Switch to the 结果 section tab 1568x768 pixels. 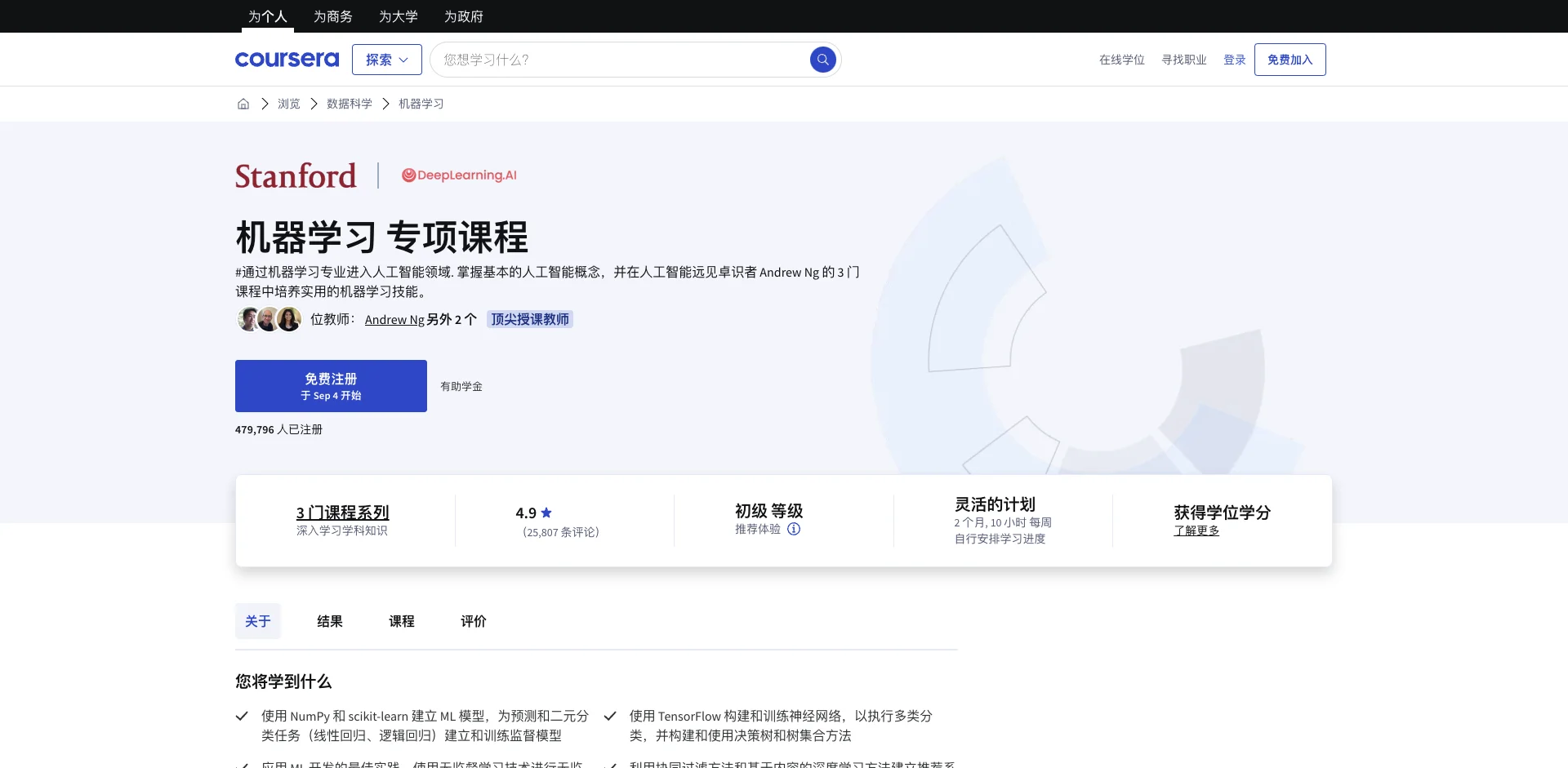(330, 621)
